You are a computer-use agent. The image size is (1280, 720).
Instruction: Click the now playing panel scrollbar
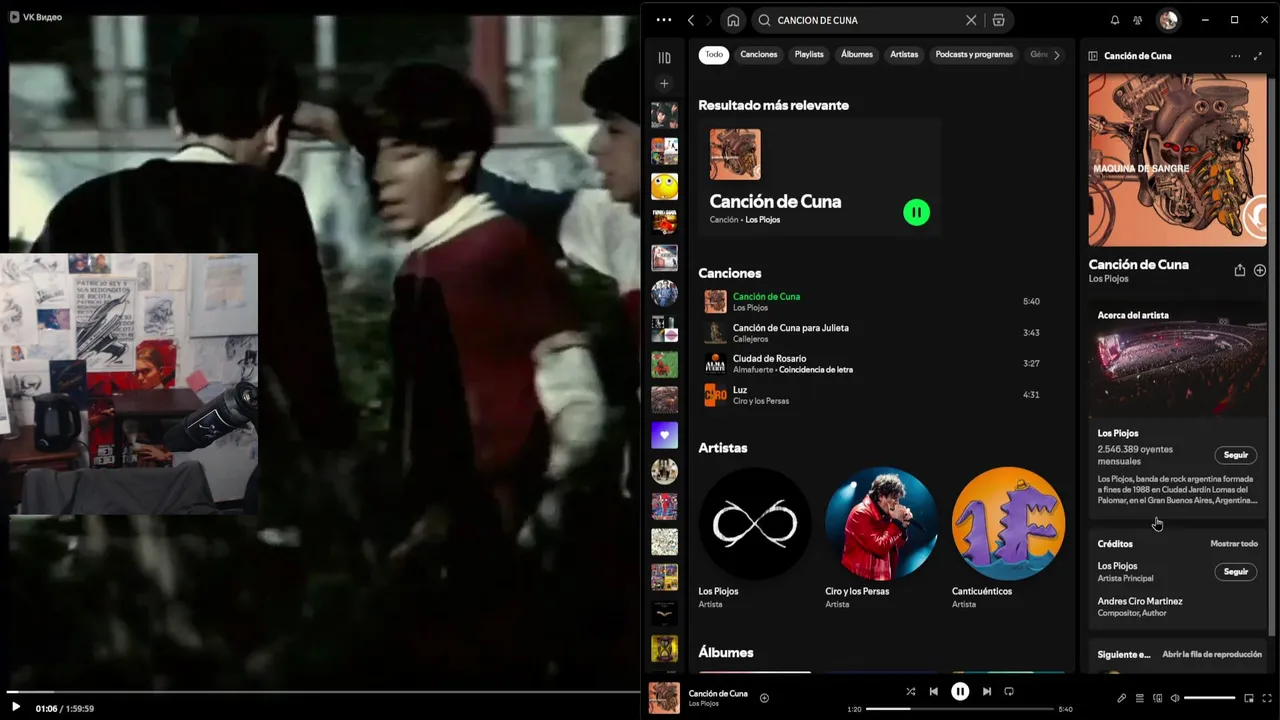1273,355
